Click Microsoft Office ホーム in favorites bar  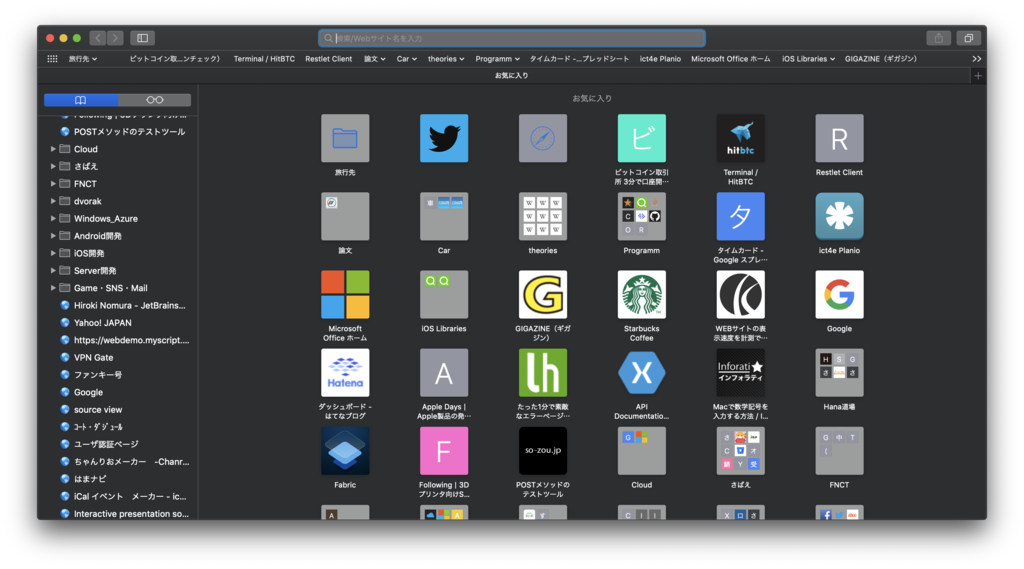click(731, 59)
